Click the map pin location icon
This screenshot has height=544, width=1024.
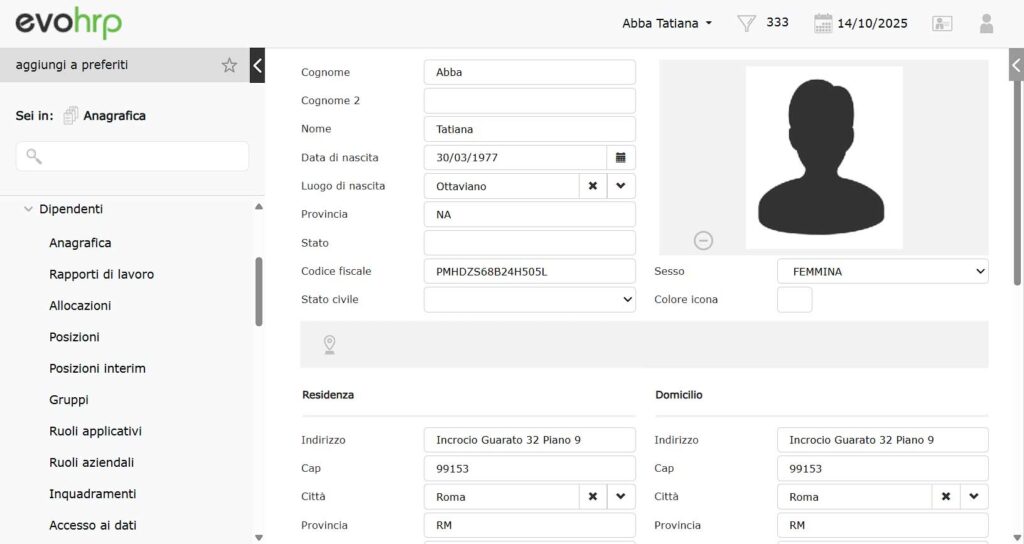point(329,345)
